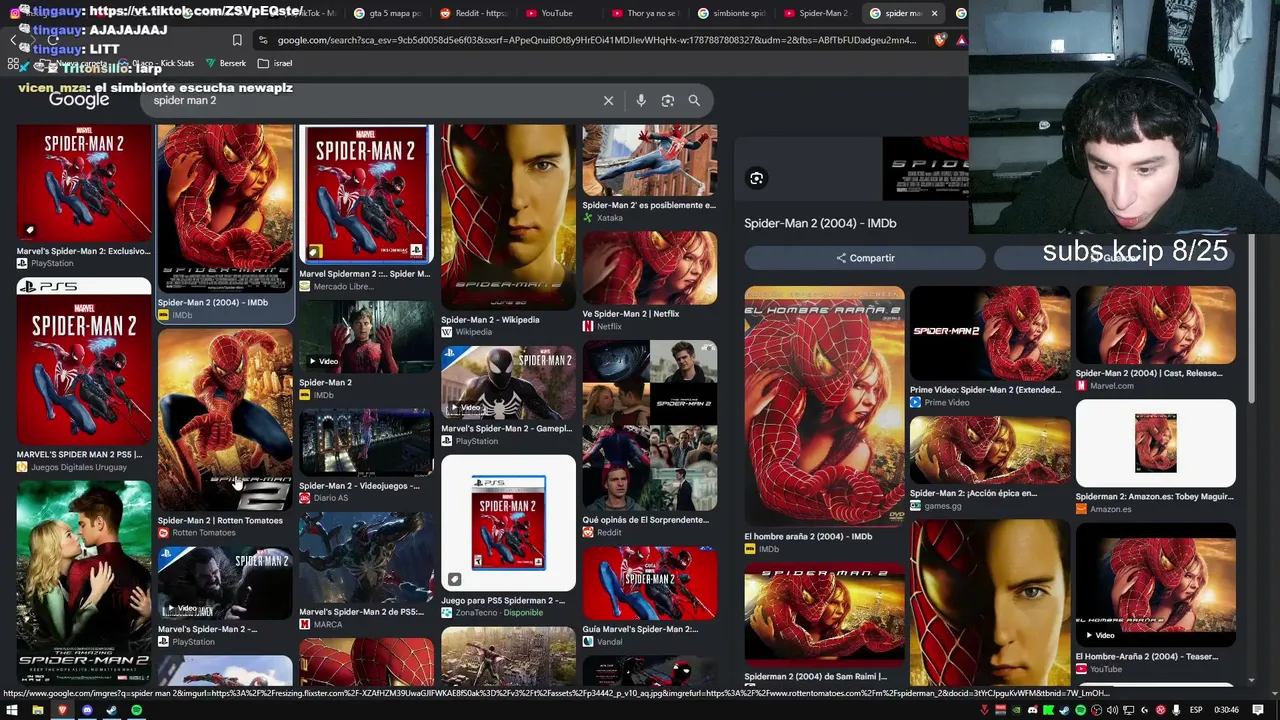The width and height of the screenshot is (1280, 720).
Task: Open the israel bookmarks folder
Action: 275,63
